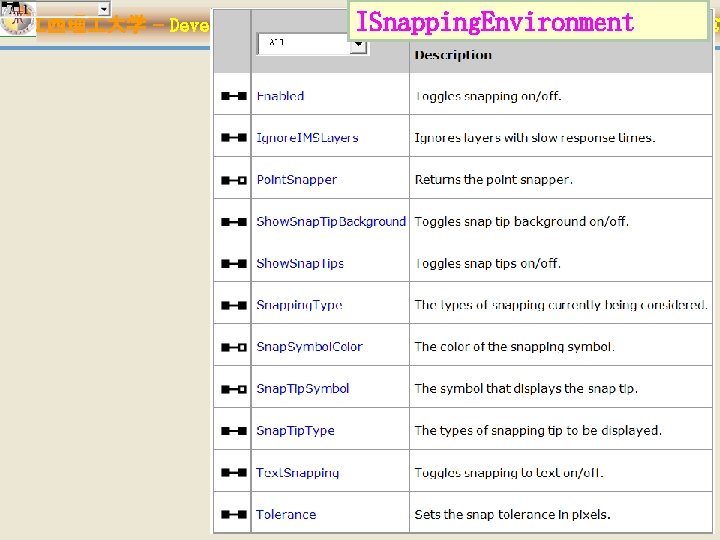The width and height of the screenshot is (720, 540).
Task: Open the SnapTipSymbol property link
Action: 303,388
